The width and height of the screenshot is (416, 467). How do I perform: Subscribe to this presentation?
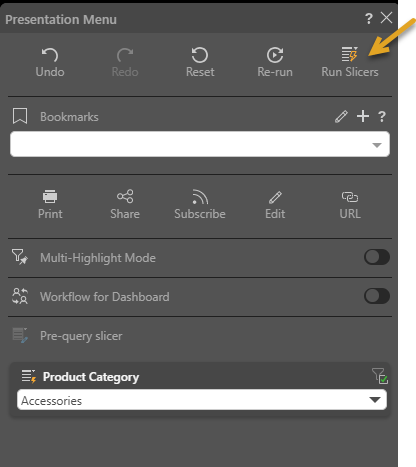point(200,197)
